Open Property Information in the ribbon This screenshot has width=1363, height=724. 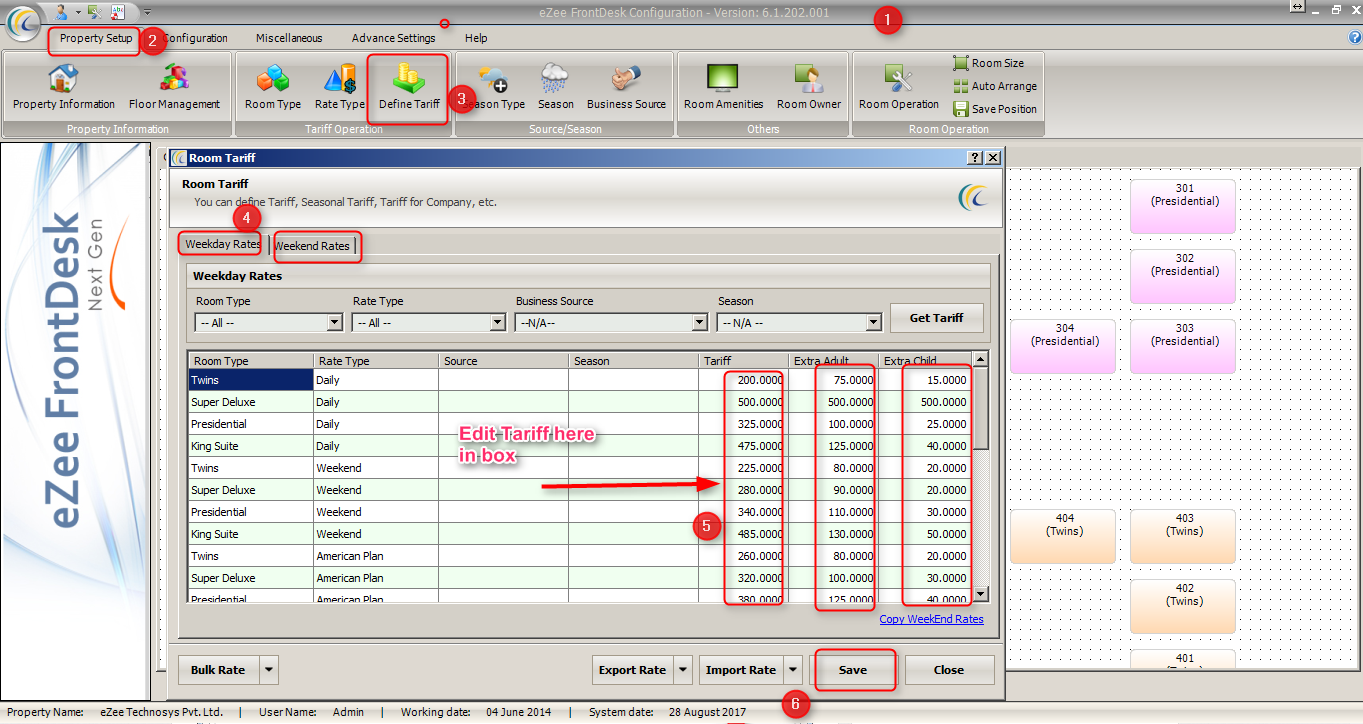pos(63,87)
